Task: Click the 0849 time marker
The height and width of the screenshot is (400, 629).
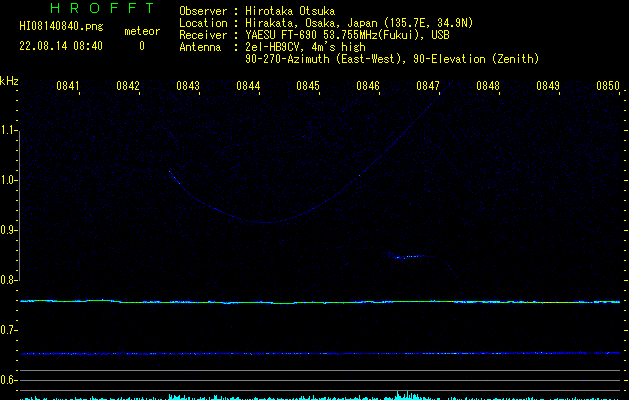Action: (x=548, y=86)
